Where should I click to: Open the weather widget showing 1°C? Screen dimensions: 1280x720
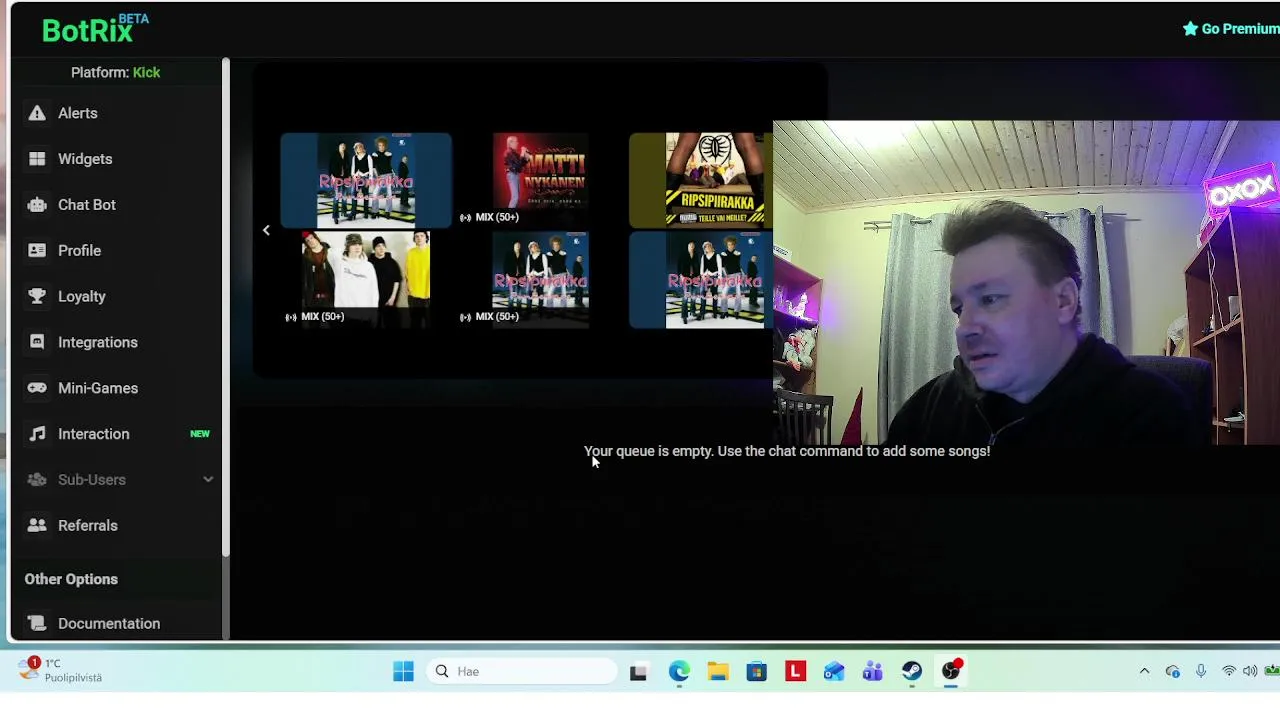pyautogui.click(x=61, y=670)
